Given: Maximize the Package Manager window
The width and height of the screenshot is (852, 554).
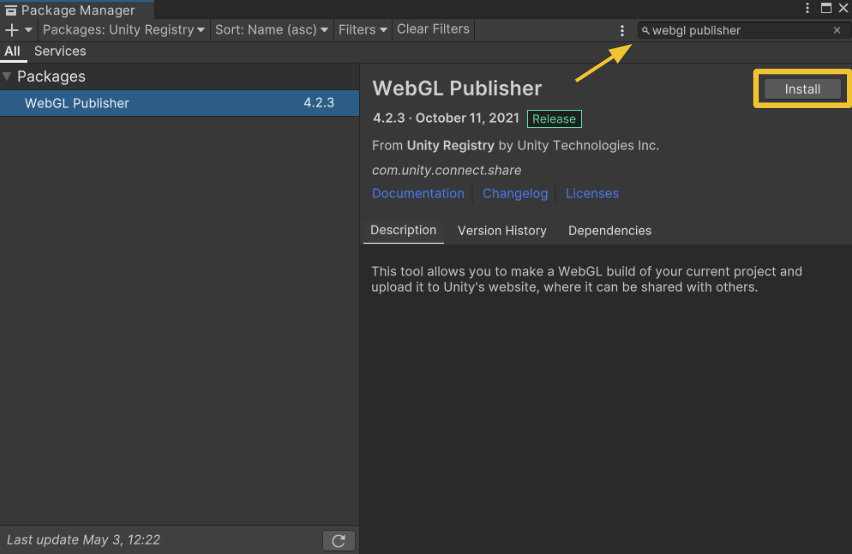Looking at the screenshot, I should 826,8.
